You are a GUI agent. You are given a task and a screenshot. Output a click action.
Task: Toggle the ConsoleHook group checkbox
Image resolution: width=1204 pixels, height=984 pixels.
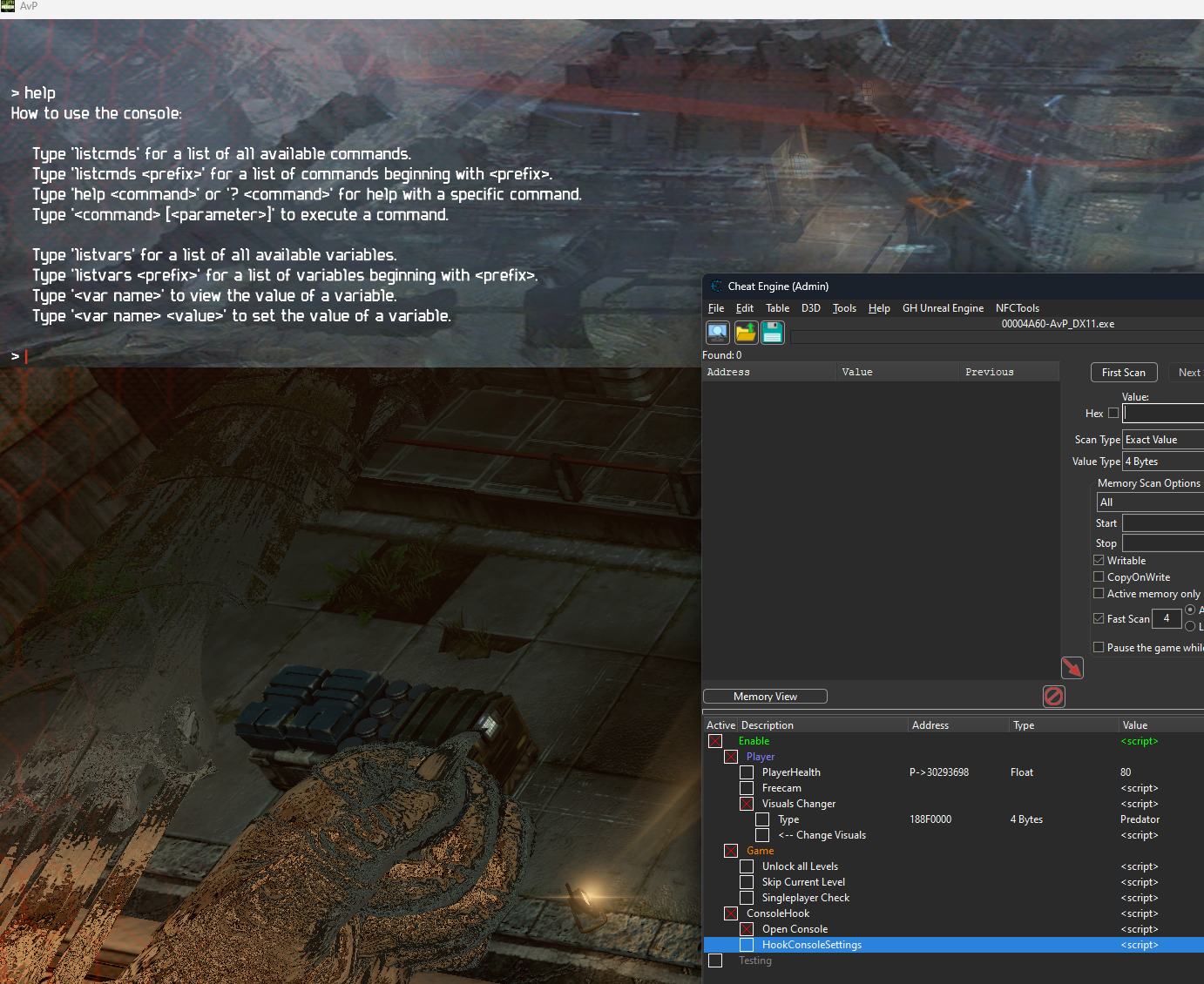(731, 913)
